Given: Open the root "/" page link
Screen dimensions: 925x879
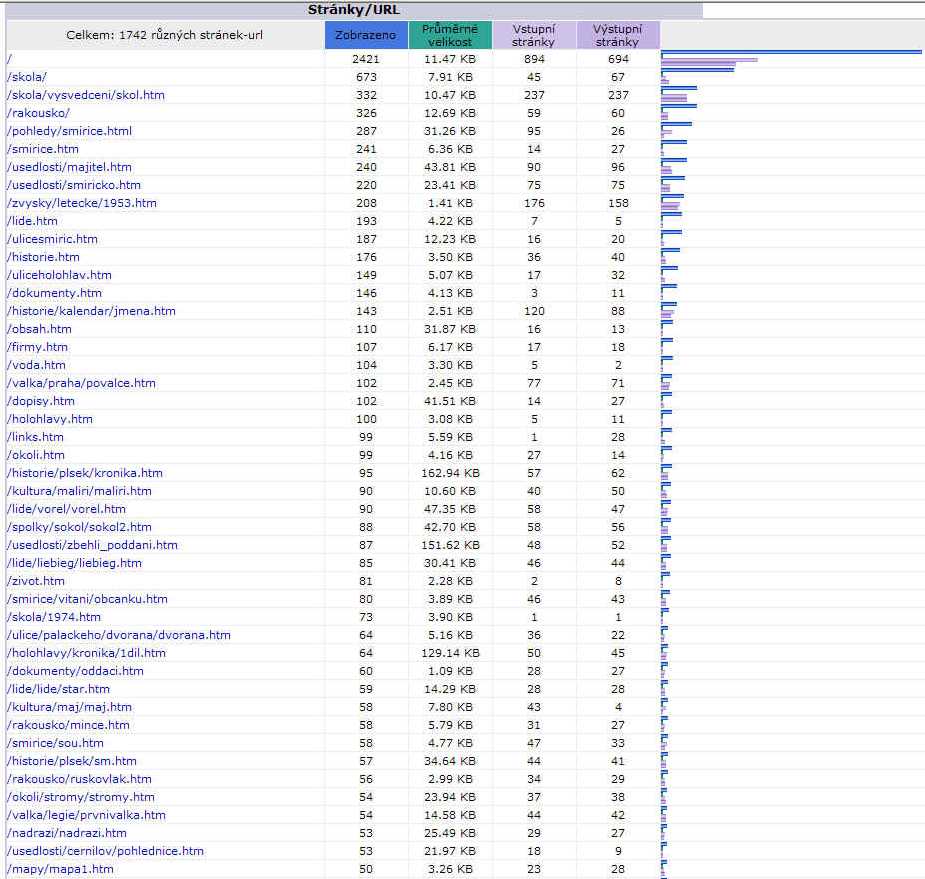Looking at the screenshot, I should pyautogui.click(x=9, y=59).
